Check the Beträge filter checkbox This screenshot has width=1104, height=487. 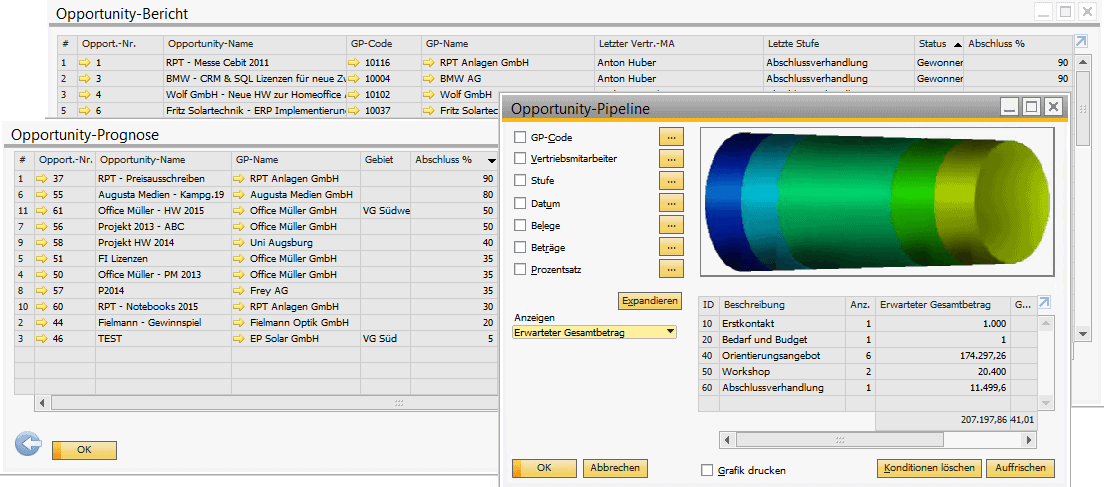tap(520, 248)
